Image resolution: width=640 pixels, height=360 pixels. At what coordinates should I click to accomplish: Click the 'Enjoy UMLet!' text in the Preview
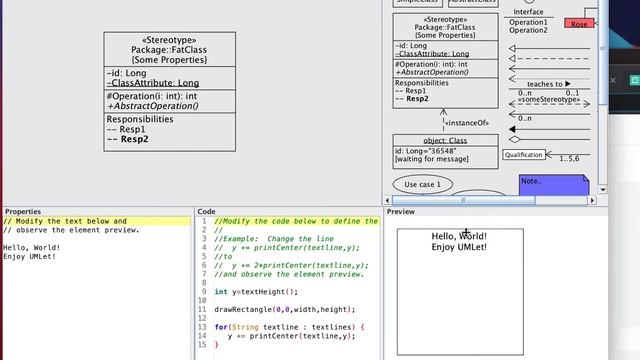459,247
